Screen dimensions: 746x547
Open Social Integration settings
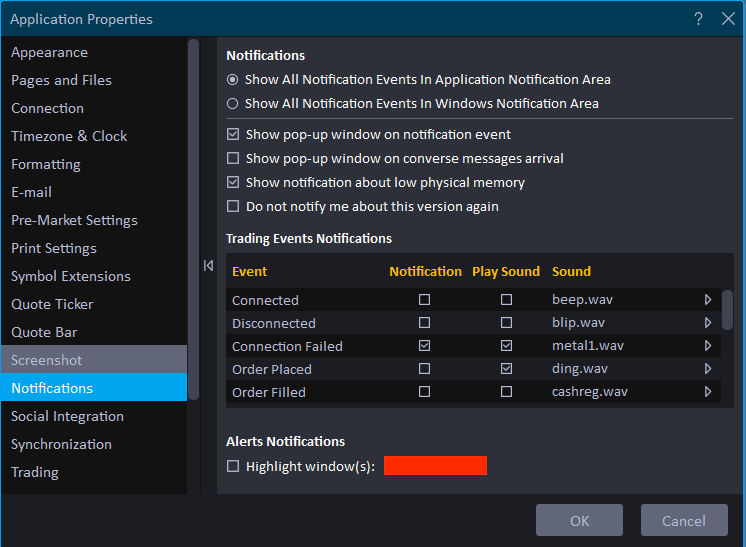pyautogui.click(x=94, y=416)
